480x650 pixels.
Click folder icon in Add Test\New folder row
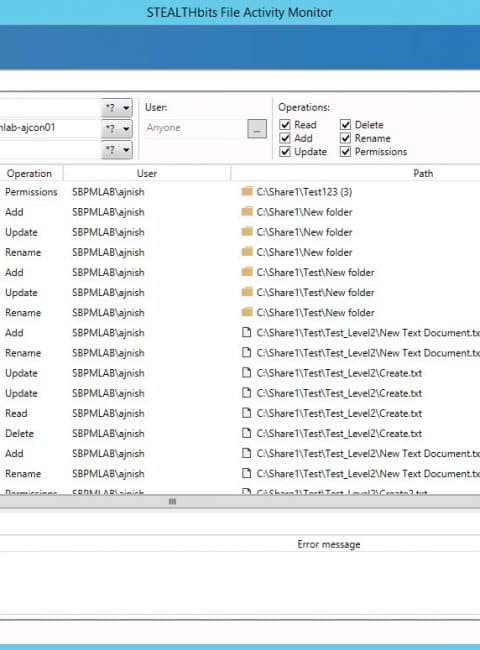(x=247, y=272)
